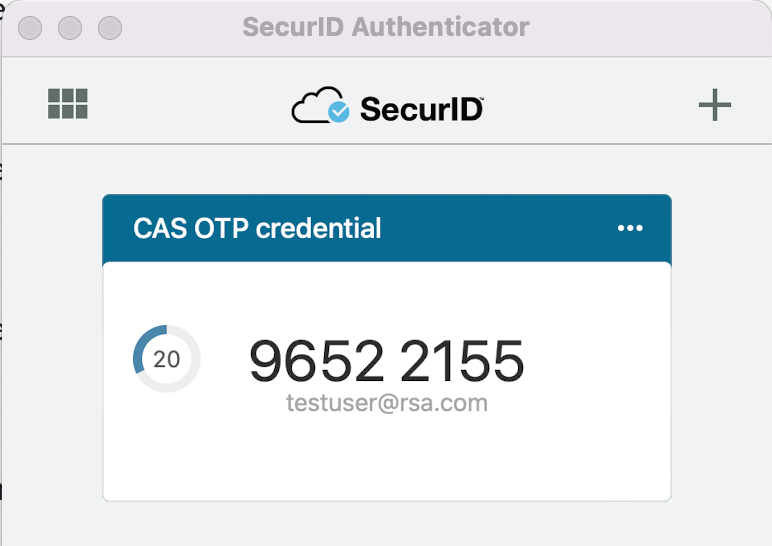Click the empty title bar right of the title
Image resolution: width=772 pixels, height=546 pixels.
650,27
